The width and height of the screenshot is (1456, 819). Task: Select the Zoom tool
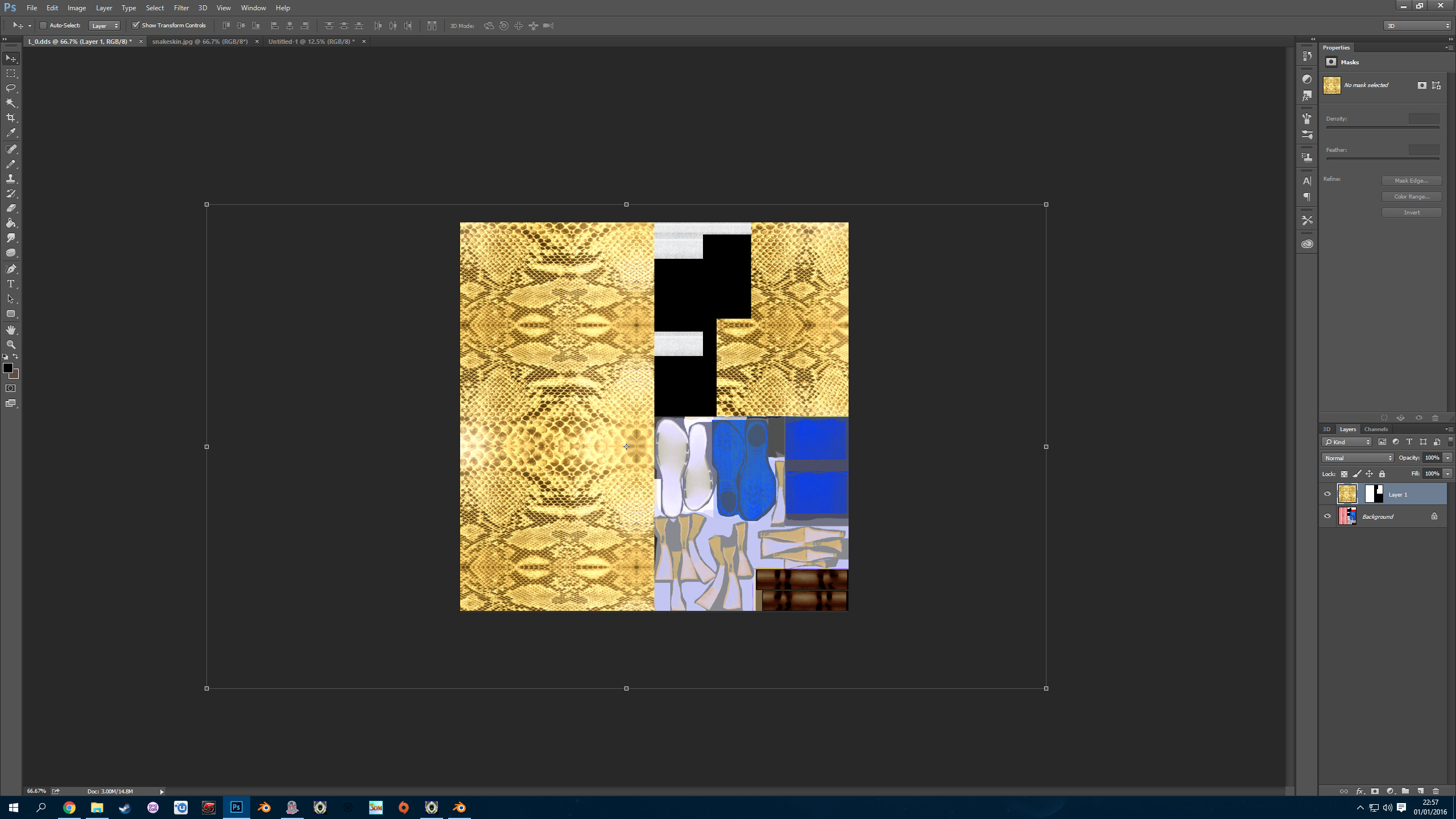(11, 345)
